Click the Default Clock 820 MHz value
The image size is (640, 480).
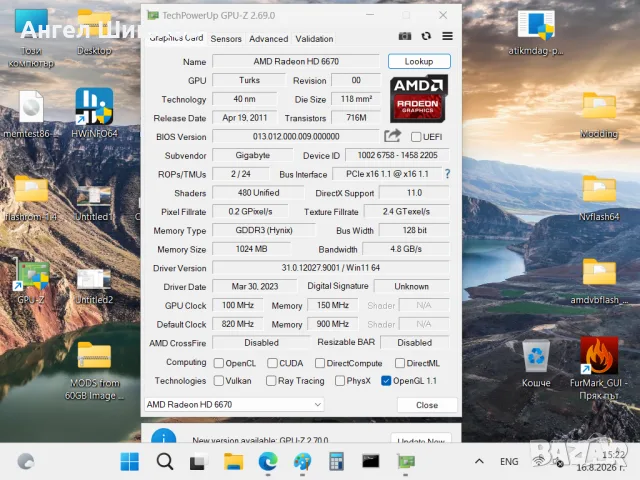[x=238, y=324]
